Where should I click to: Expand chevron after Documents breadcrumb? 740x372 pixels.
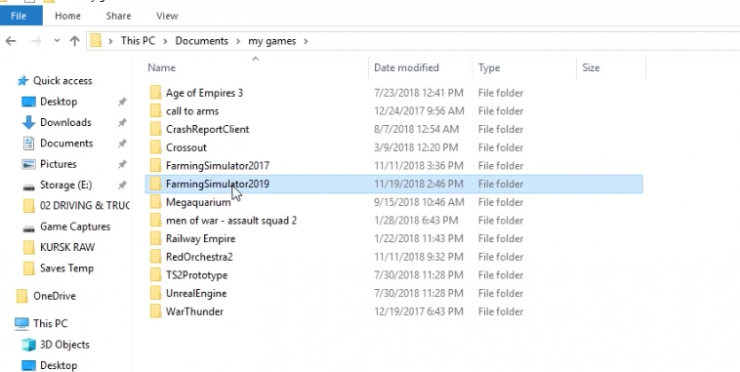(238, 41)
